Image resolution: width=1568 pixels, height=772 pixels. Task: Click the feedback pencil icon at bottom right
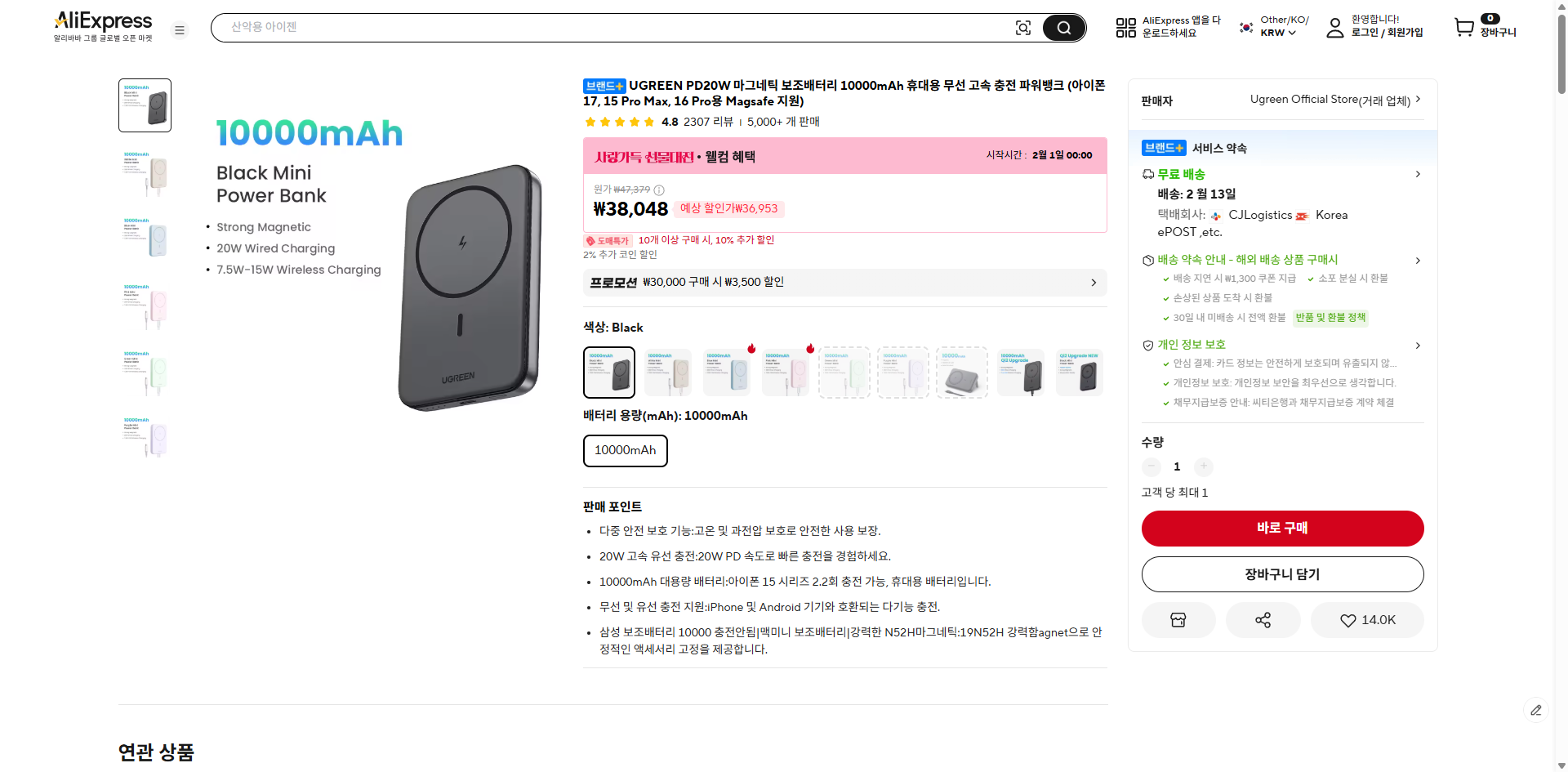1536,710
